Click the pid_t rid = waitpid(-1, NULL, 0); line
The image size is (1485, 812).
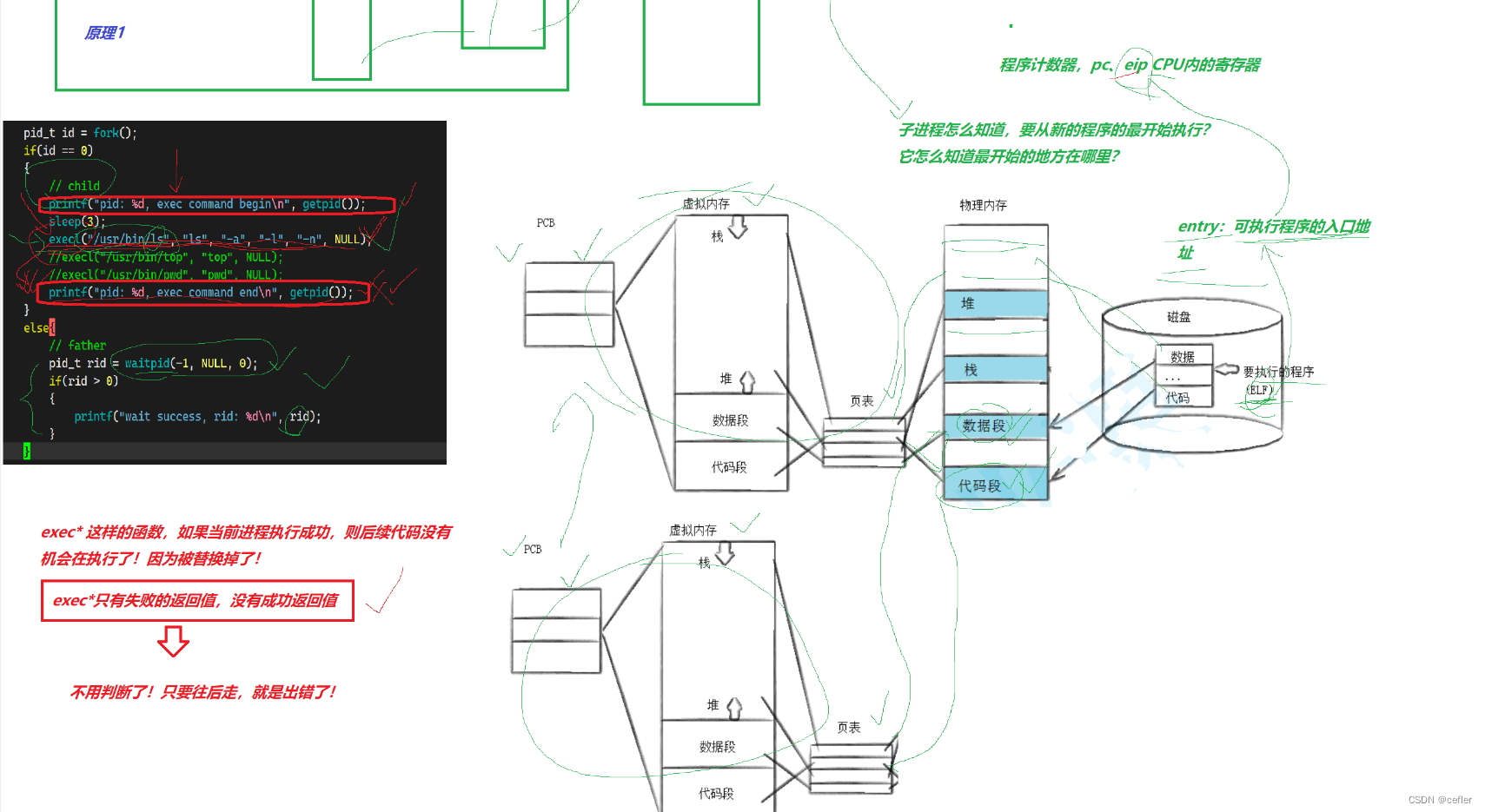pyautogui.click(x=153, y=364)
